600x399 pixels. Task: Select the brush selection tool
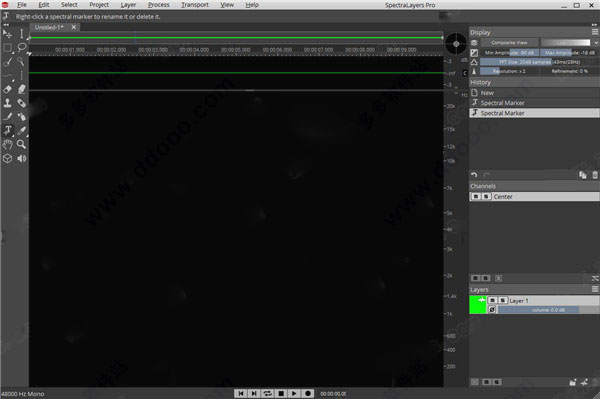click(7, 62)
